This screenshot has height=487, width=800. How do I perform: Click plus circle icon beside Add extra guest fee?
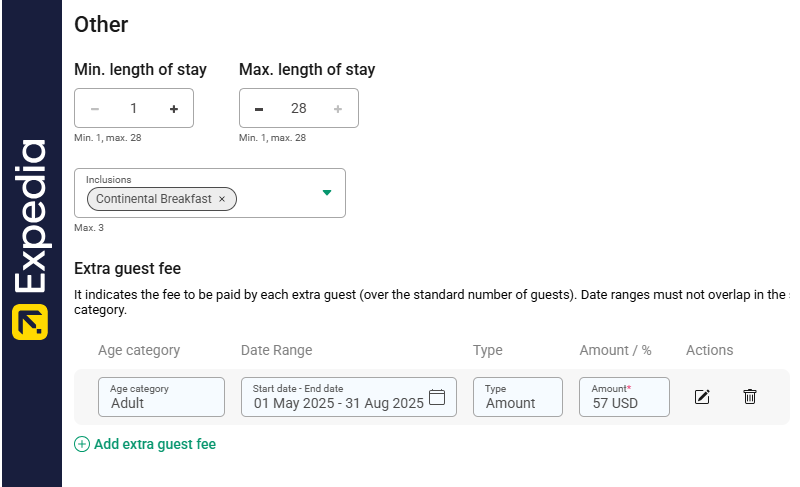point(82,444)
